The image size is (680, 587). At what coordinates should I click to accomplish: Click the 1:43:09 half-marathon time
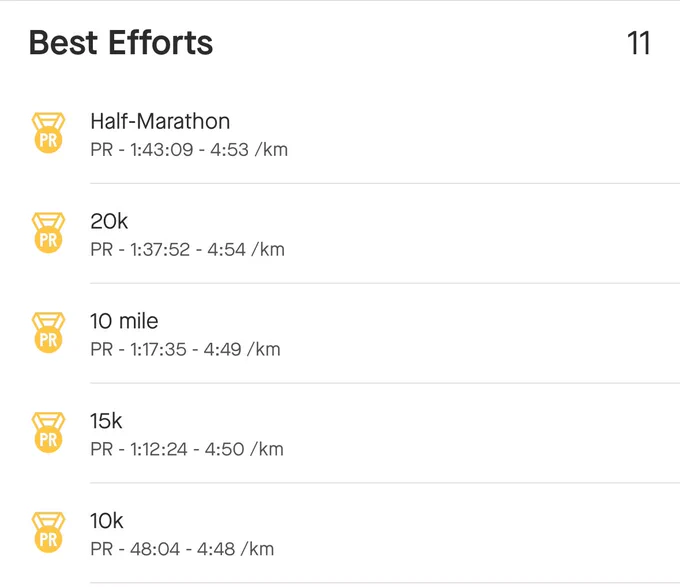coord(161,150)
